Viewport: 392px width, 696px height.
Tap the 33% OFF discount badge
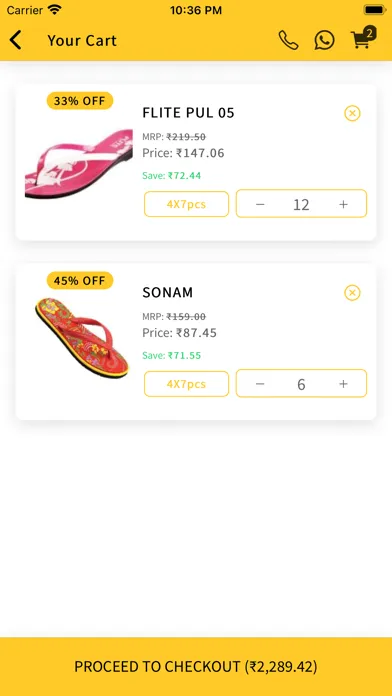click(x=80, y=101)
